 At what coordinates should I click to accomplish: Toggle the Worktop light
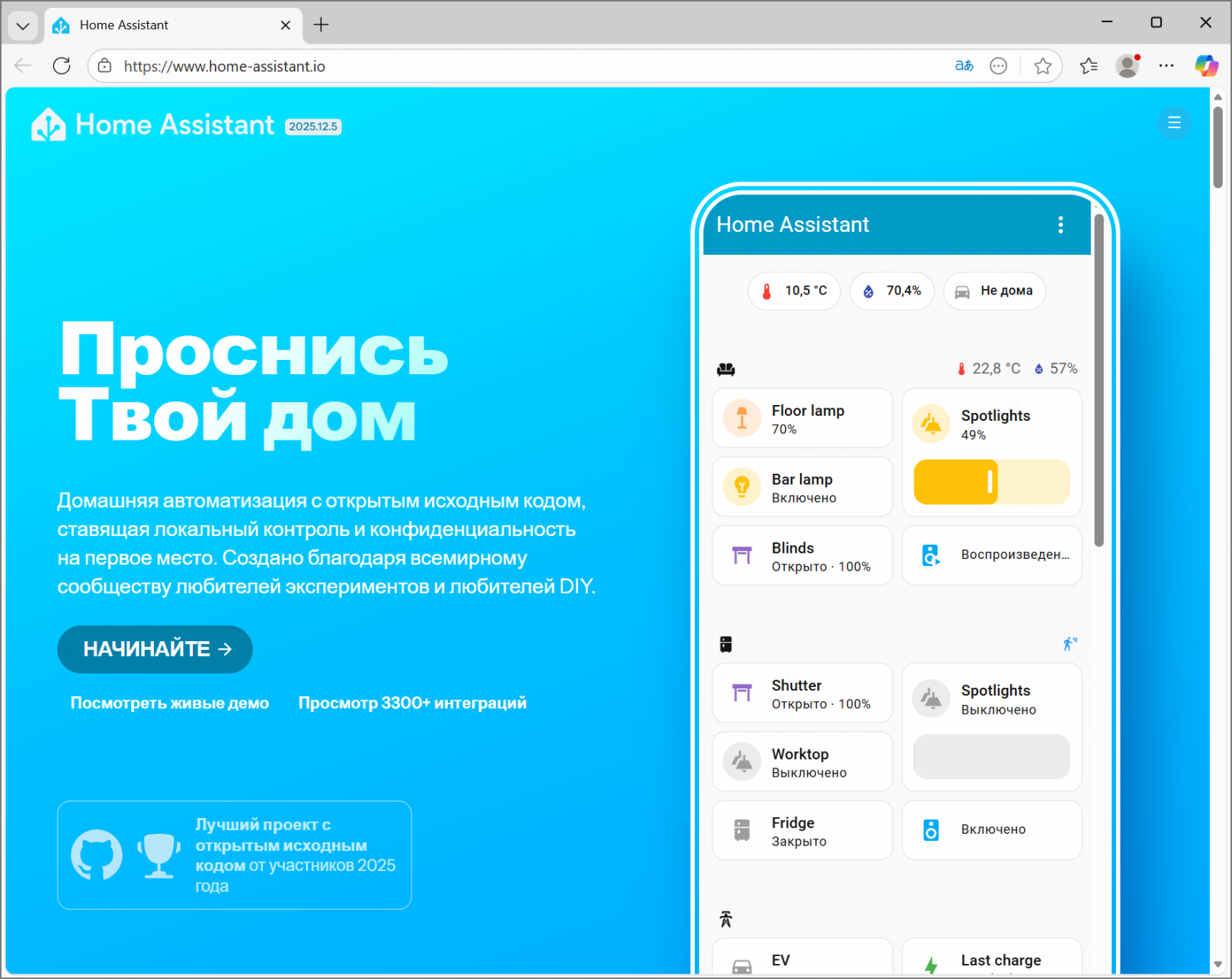pyautogui.click(x=742, y=761)
